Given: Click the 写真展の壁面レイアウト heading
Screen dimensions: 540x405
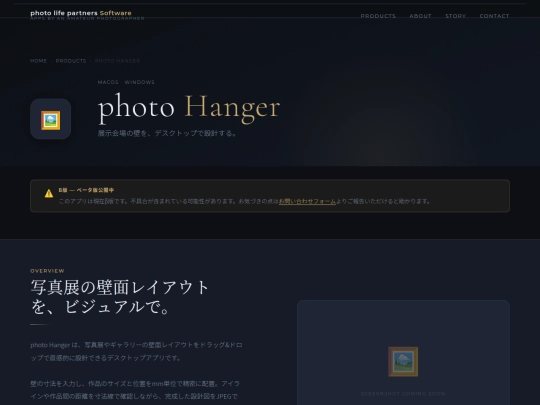Looking at the screenshot, I should (120, 297).
